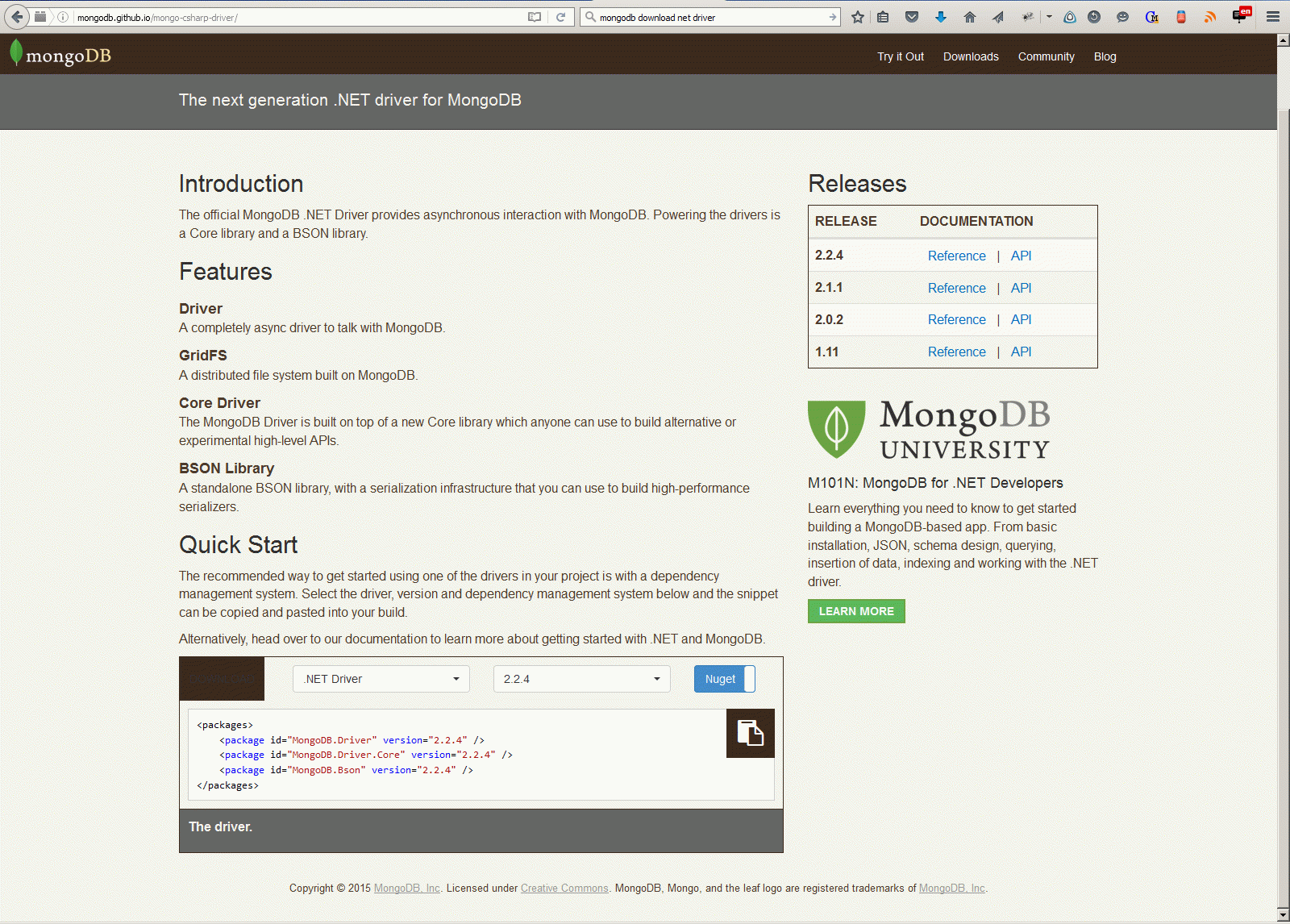This screenshot has height=924, width=1290.
Task: Click the circular undo-arrow extension icon
Action: tap(1094, 17)
